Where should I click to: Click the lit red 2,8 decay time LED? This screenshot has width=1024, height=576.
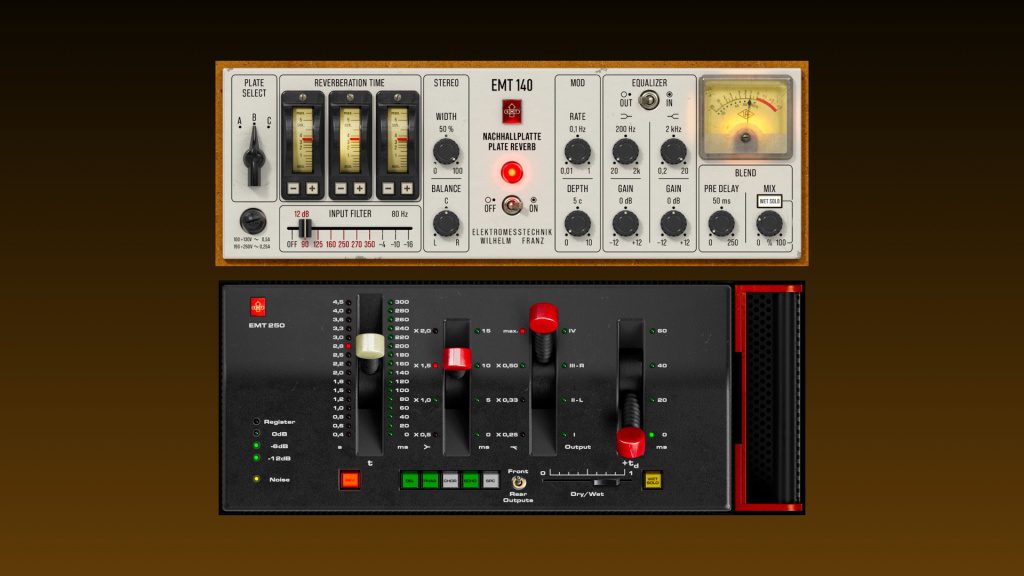click(349, 346)
